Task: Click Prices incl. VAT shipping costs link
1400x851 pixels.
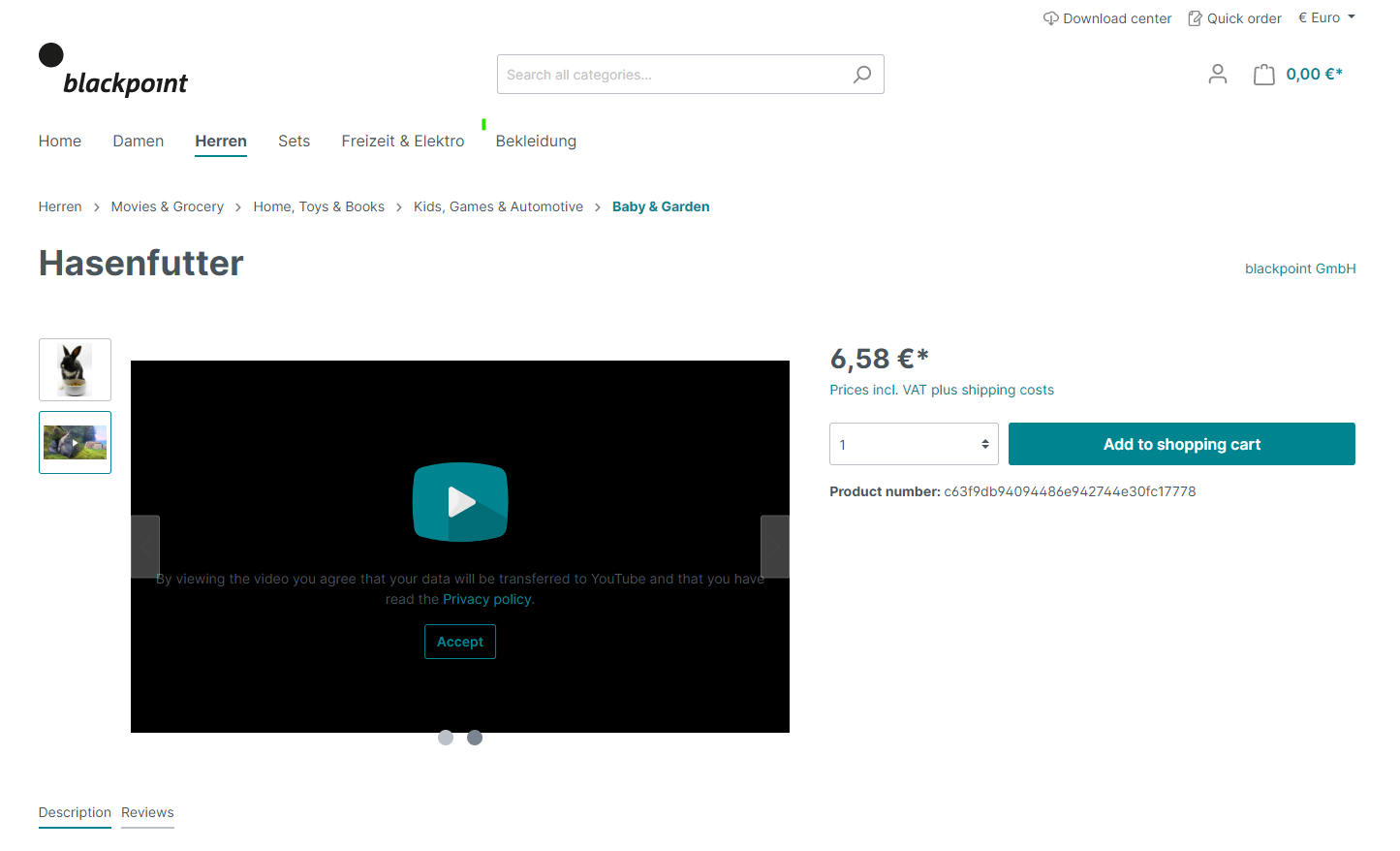Action: point(942,390)
